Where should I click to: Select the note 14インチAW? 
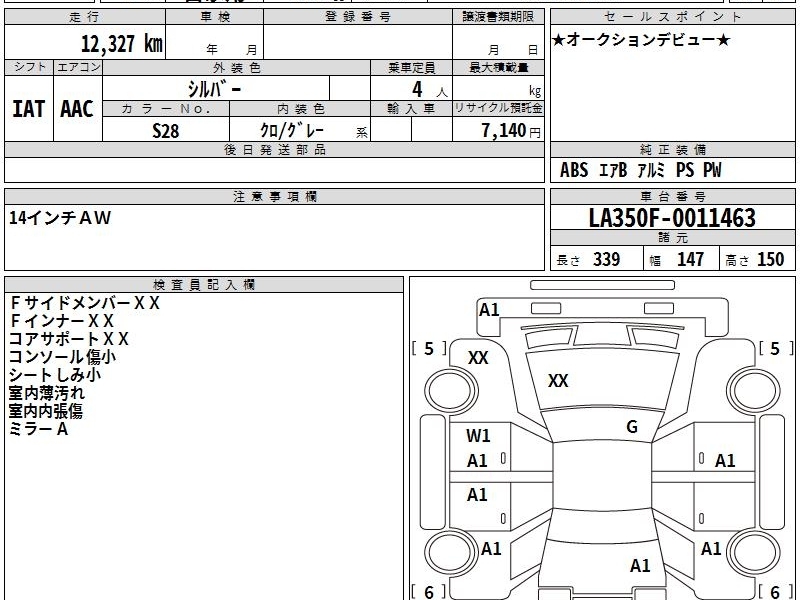pos(60,218)
